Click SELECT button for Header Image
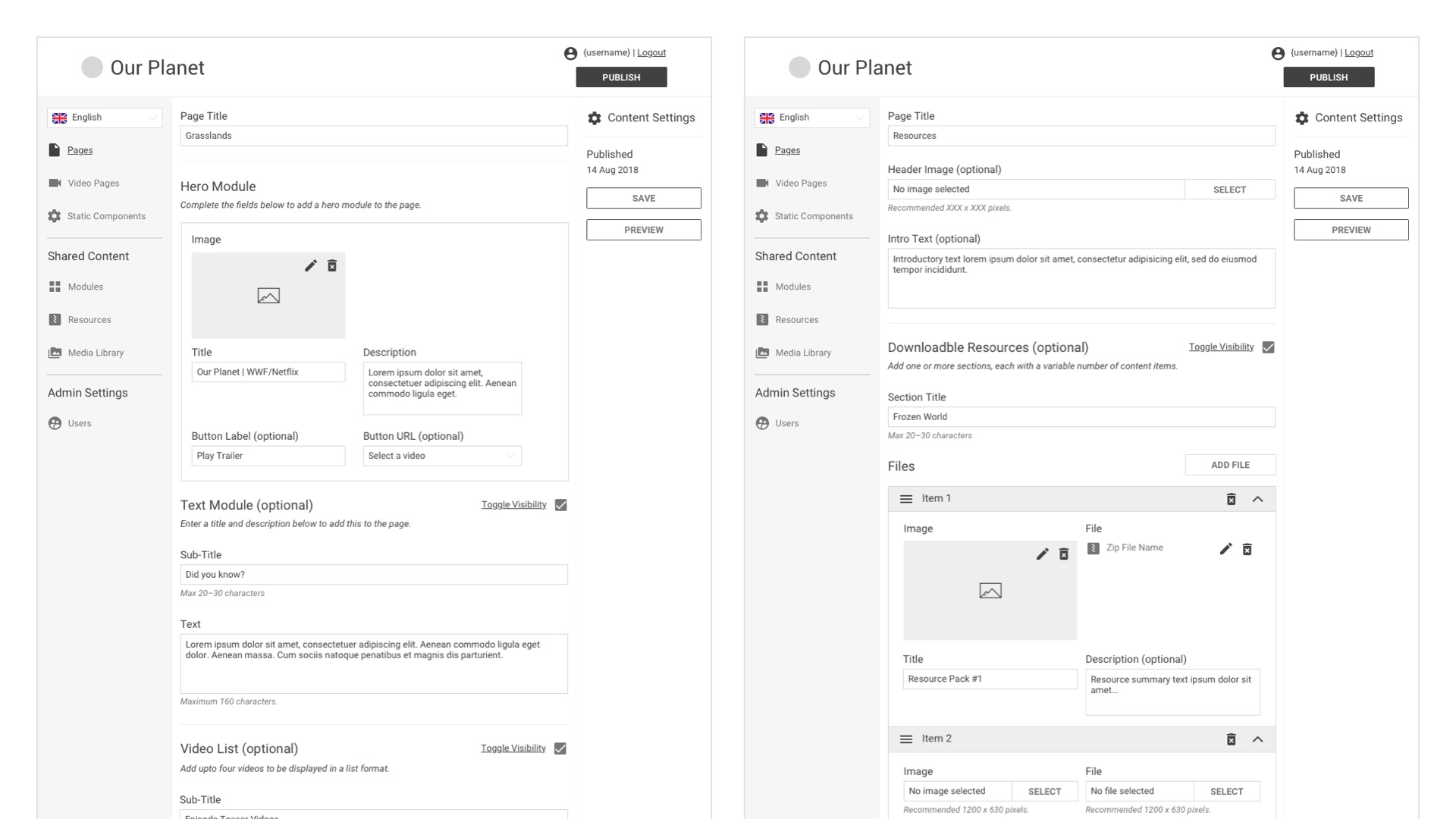1456x819 pixels. click(x=1229, y=189)
